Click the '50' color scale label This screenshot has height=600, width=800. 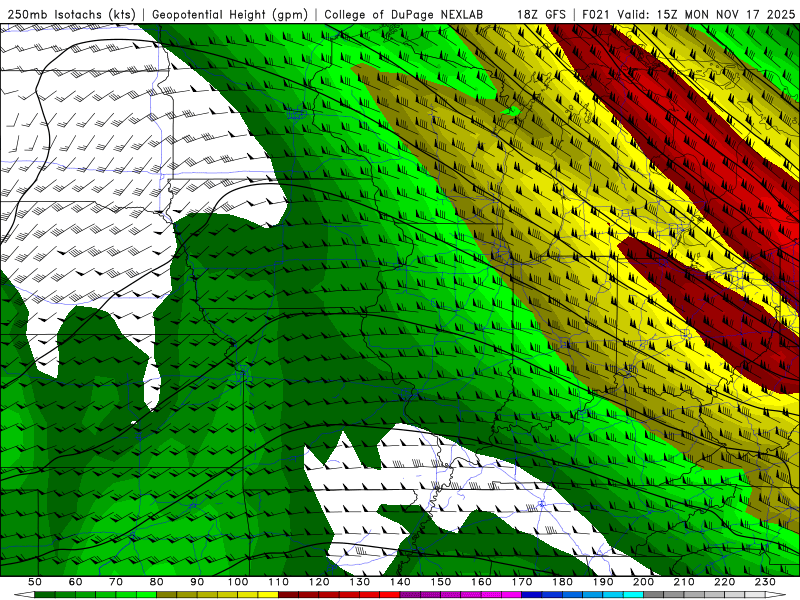[x=35, y=582]
